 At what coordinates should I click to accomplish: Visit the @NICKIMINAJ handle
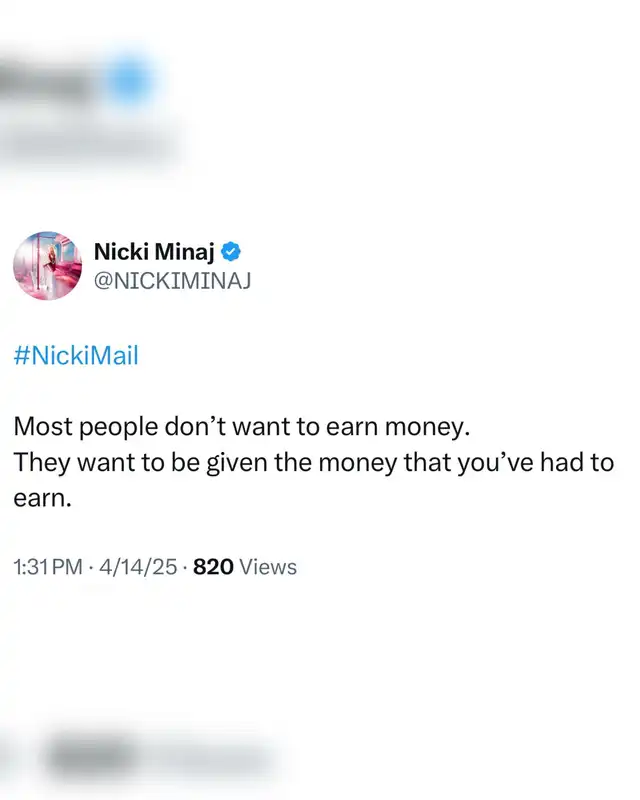(173, 281)
